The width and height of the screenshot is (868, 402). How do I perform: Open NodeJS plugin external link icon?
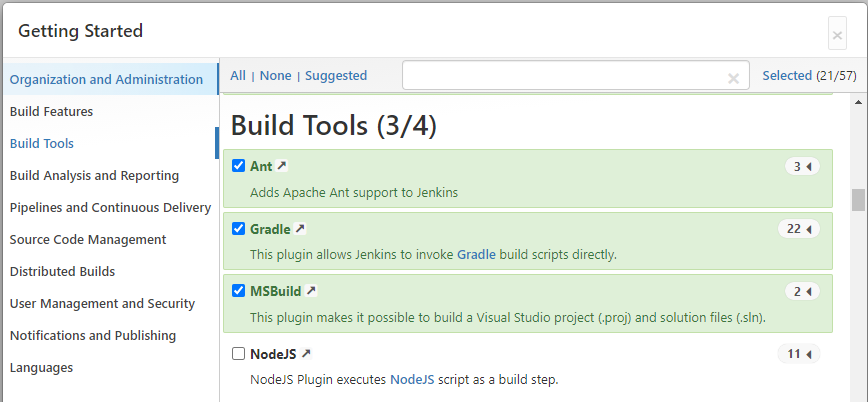coord(306,353)
